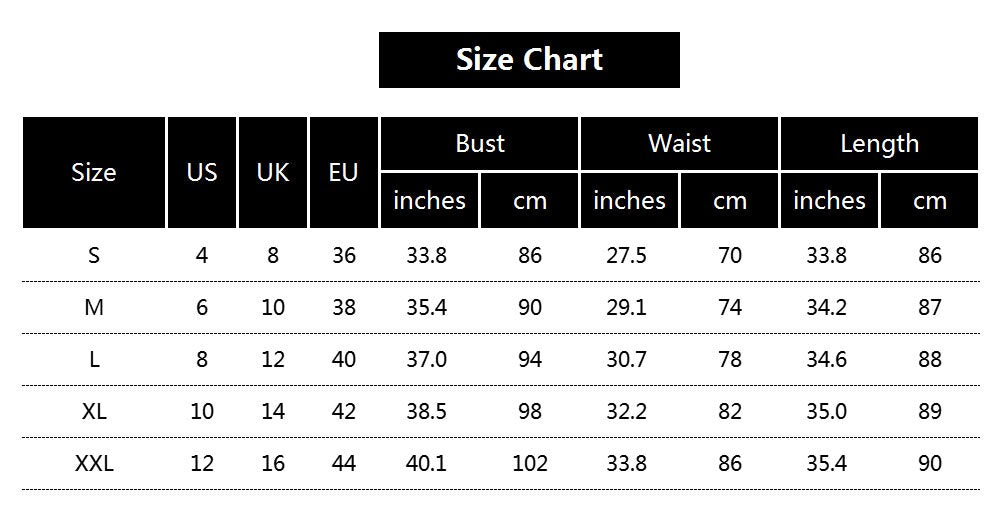The image size is (1001, 521).
Task: Click the Length header cell
Action: (879, 144)
